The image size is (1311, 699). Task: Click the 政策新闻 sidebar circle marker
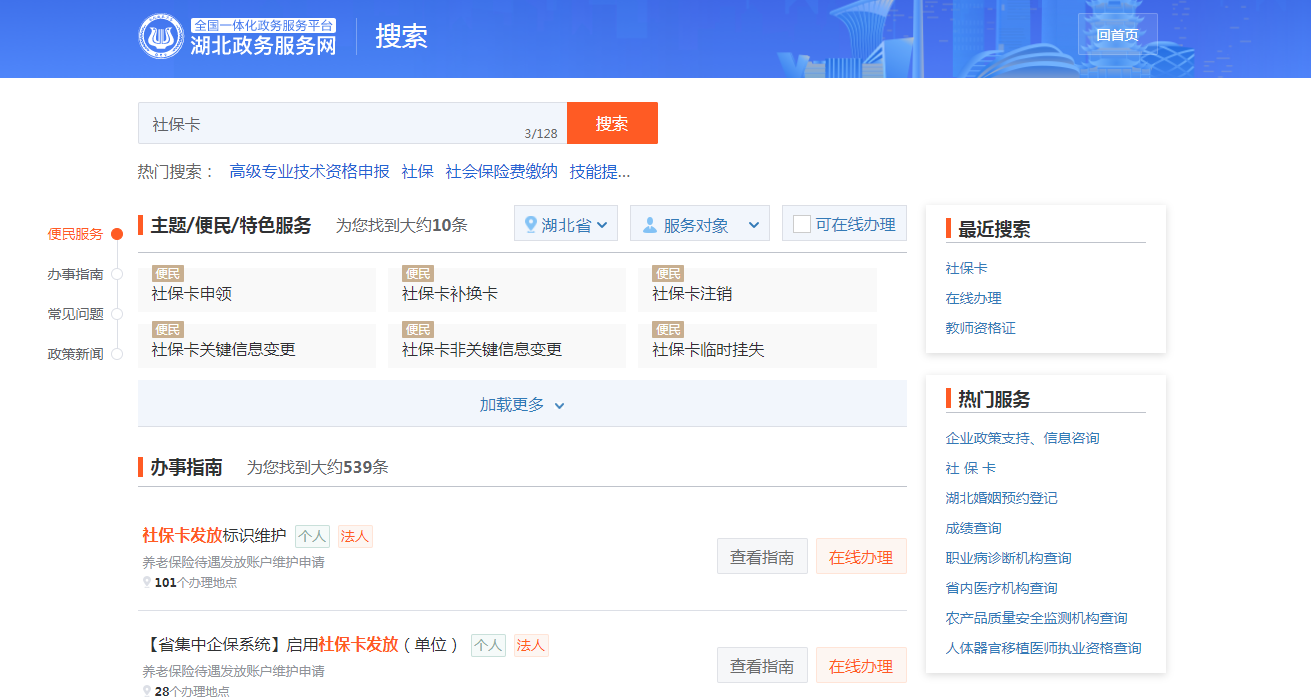coord(117,354)
